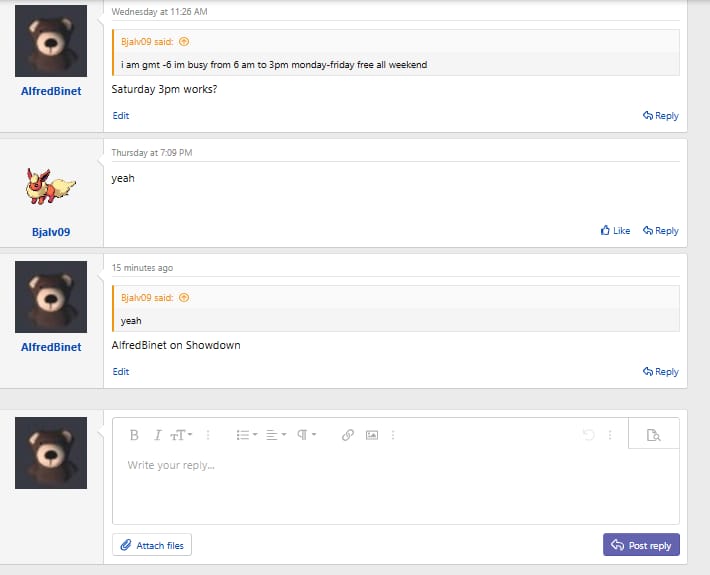Click the "Wednesday at 11:26 AM" timestamp
This screenshot has height=575, width=710.
159,12
